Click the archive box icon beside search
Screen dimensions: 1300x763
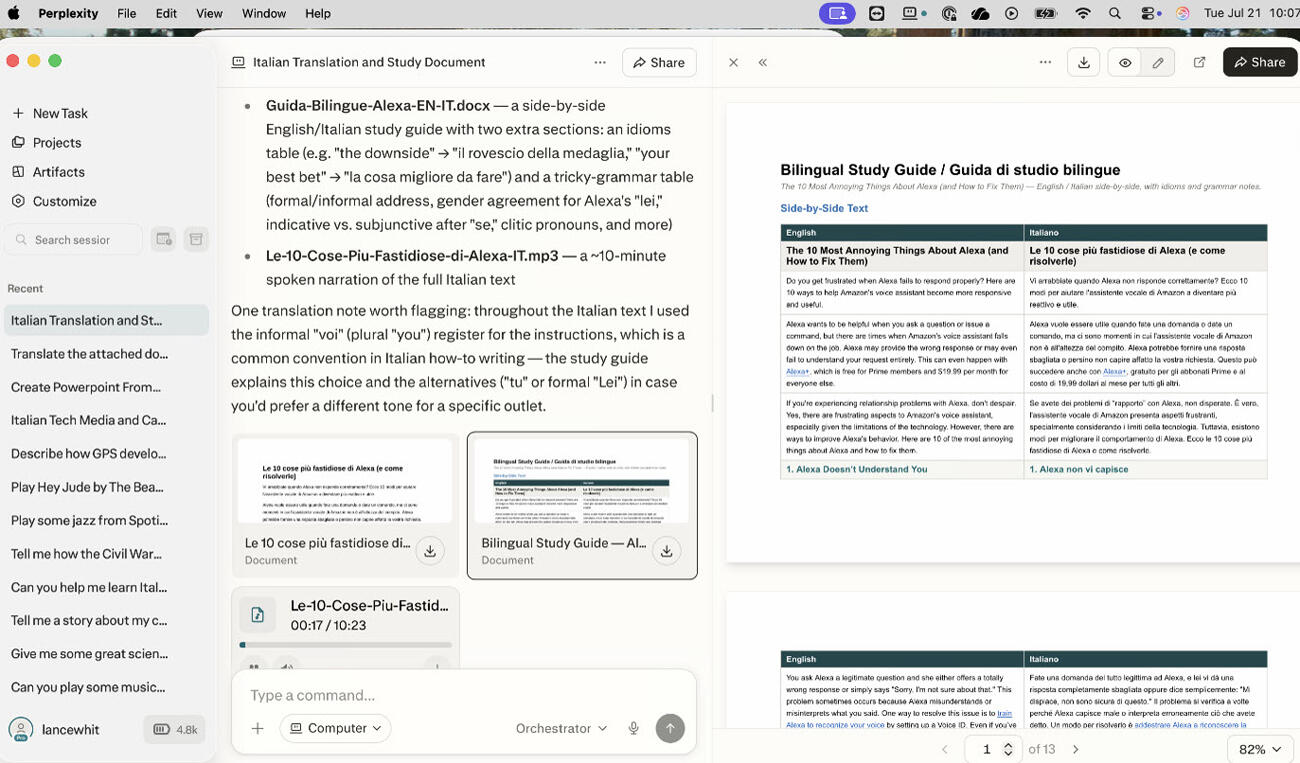[196, 240]
